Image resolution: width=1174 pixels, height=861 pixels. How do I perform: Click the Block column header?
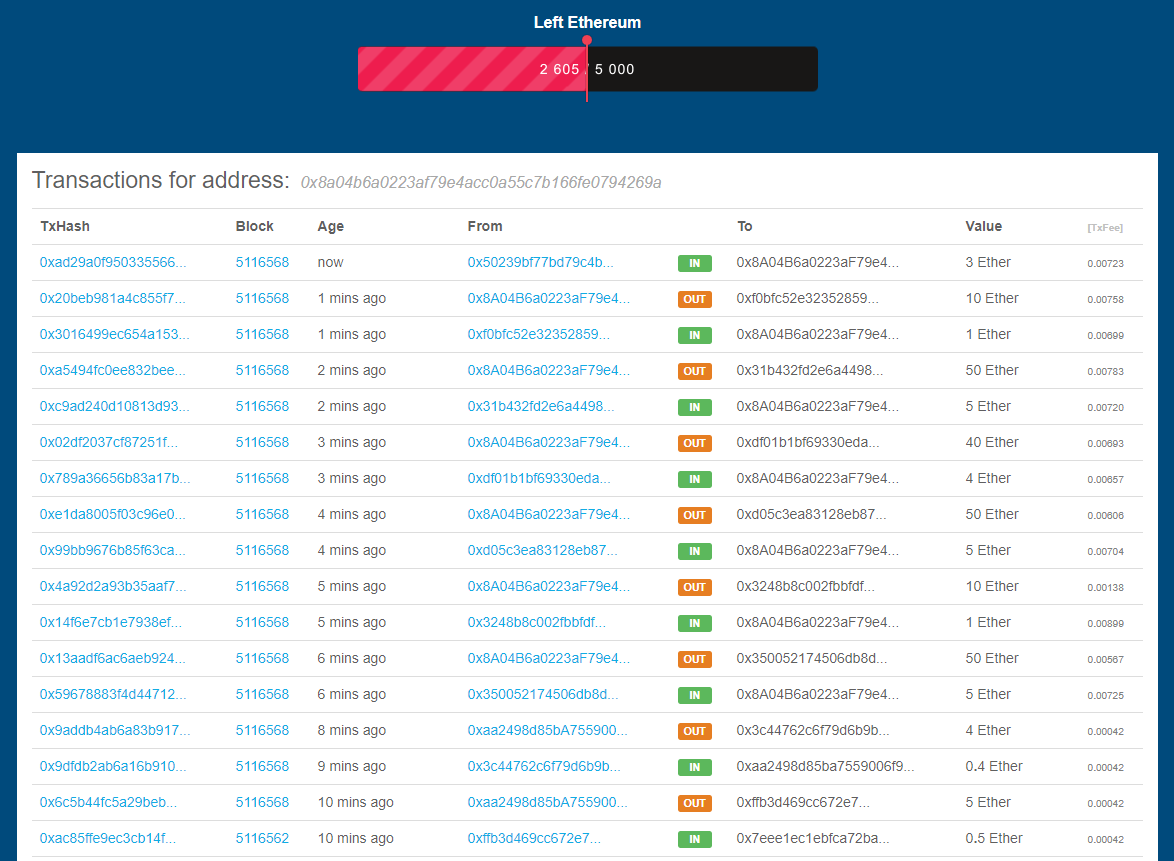[255, 226]
